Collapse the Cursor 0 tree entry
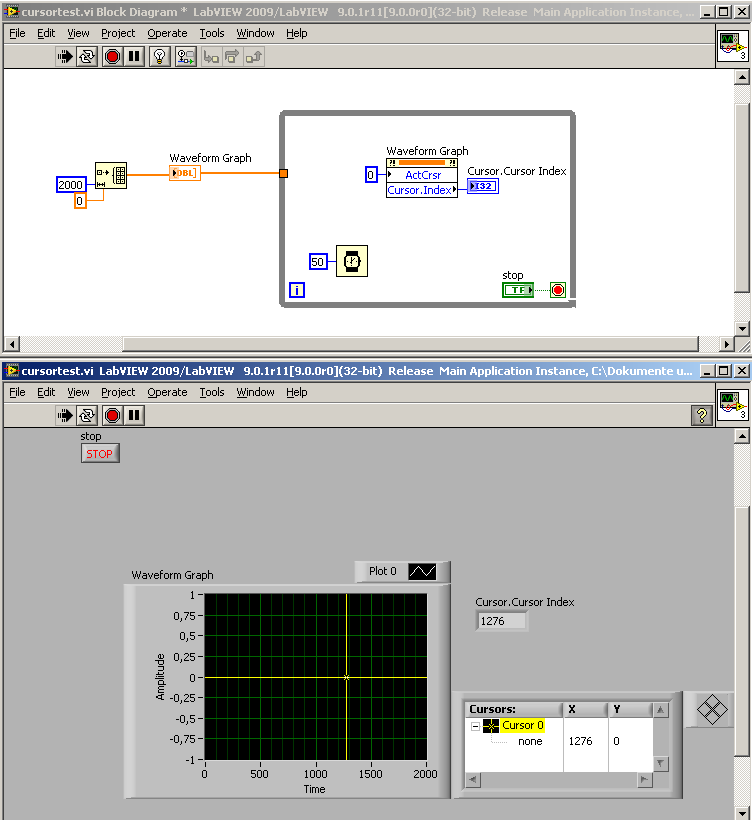This screenshot has width=752, height=820. [475, 726]
